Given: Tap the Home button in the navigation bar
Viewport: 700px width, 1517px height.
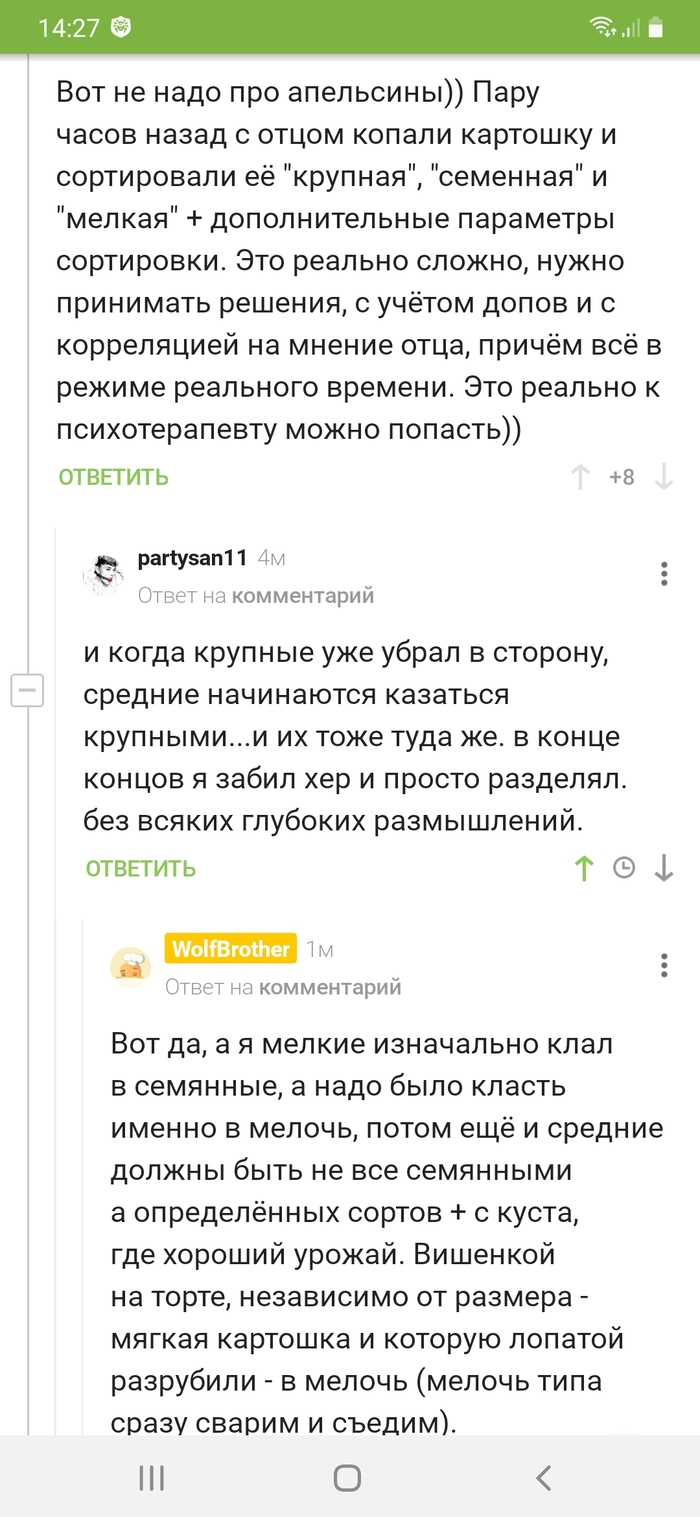Looking at the screenshot, I should pyautogui.click(x=349, y=1478).
